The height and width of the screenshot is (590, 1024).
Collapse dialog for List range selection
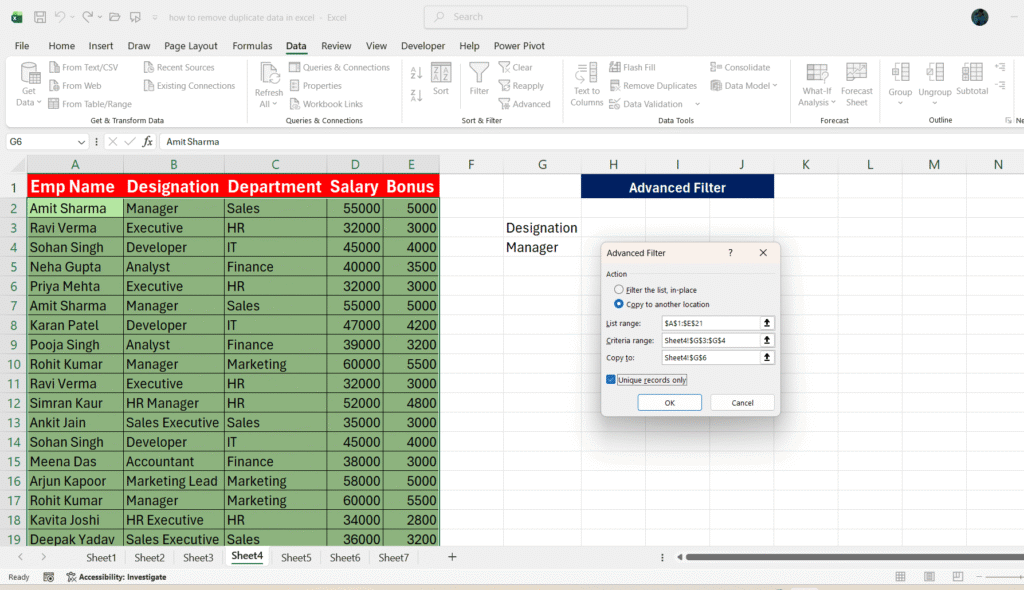coord(767,323)
